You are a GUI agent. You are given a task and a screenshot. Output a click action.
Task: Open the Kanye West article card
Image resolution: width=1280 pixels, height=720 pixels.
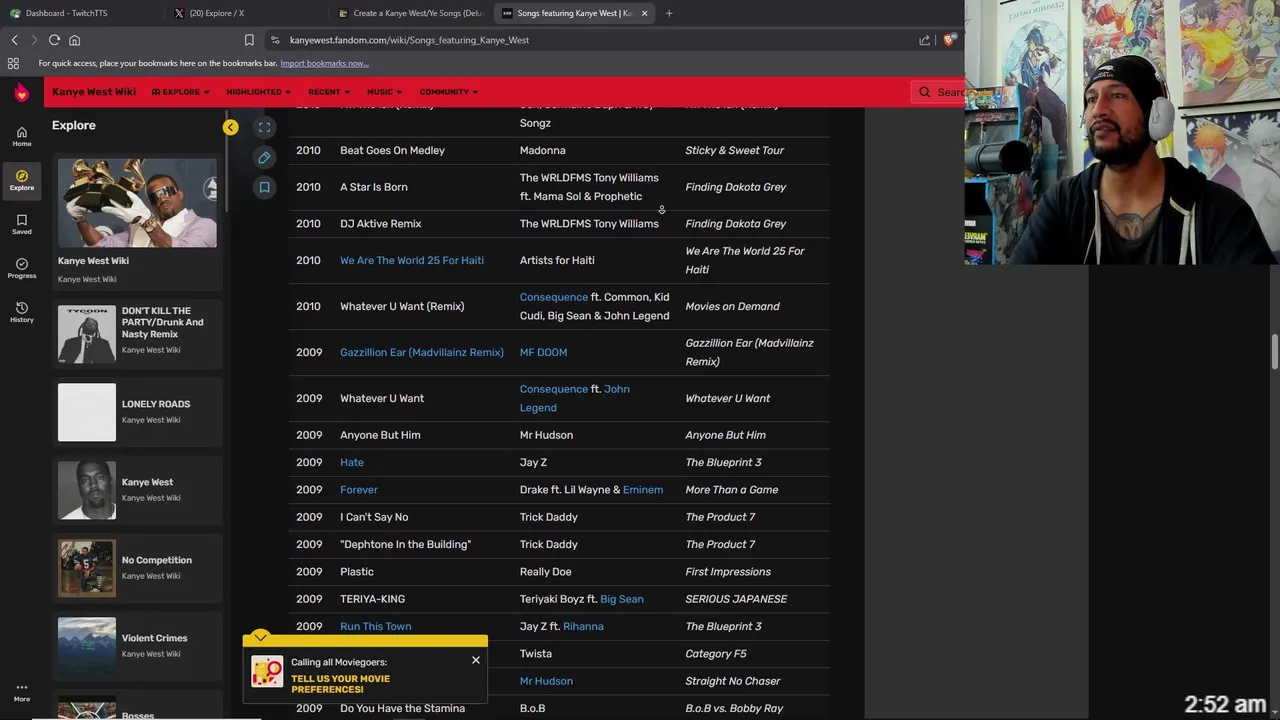(x=138, y=490)
